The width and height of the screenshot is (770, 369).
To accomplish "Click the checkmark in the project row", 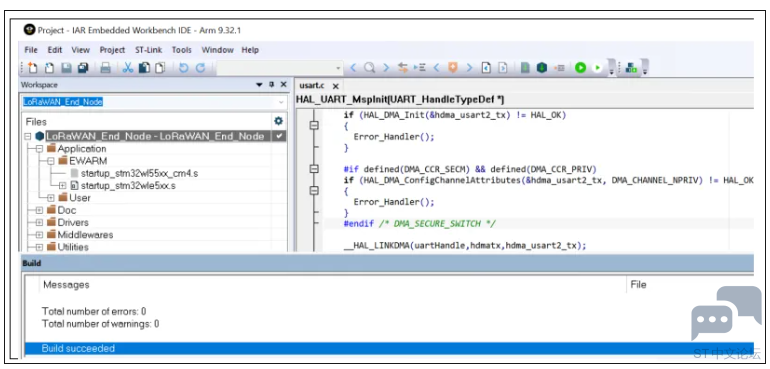I will click(280, 136).
